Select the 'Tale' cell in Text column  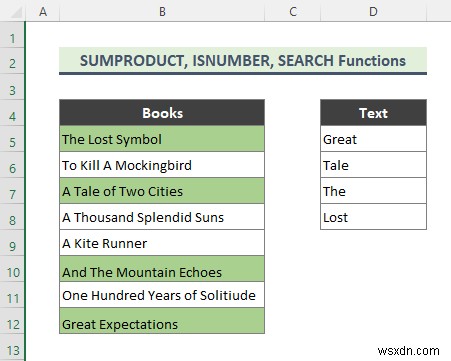coord(373,165)
